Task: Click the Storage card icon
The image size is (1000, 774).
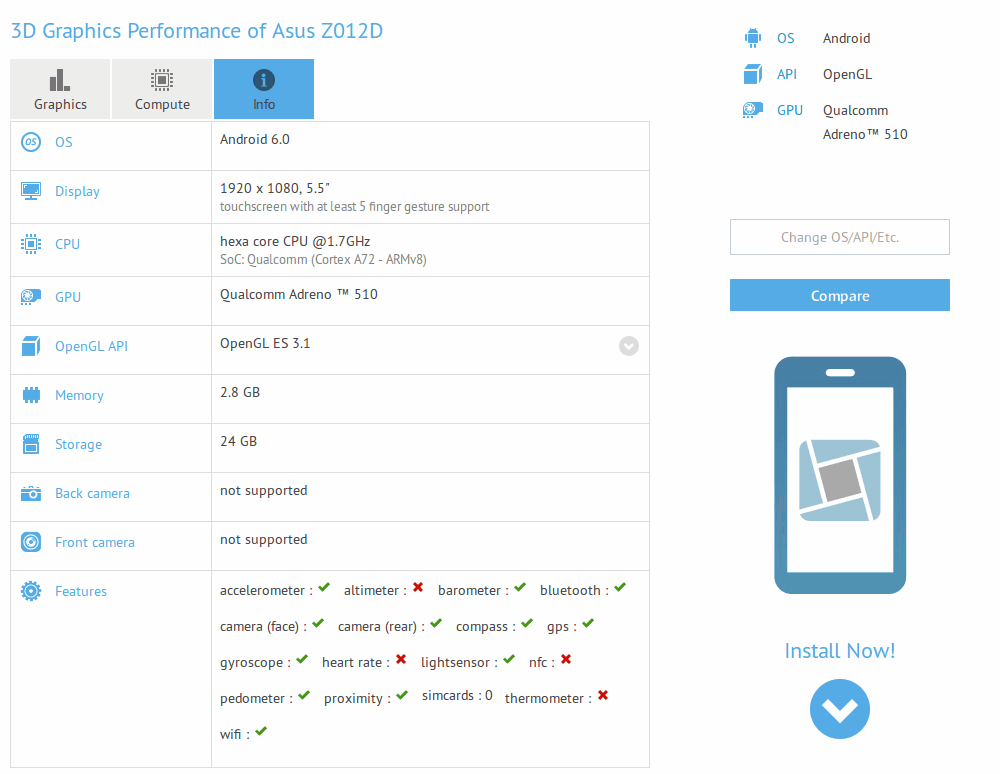Action: [31, 444]
